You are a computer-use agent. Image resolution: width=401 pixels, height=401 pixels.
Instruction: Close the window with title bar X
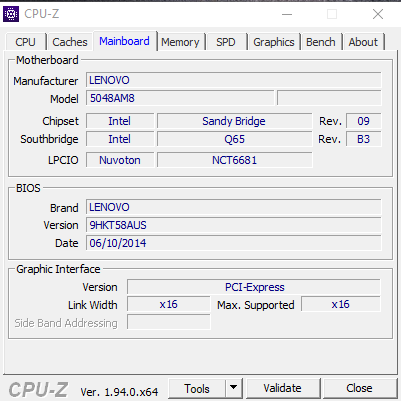(378, 14)
